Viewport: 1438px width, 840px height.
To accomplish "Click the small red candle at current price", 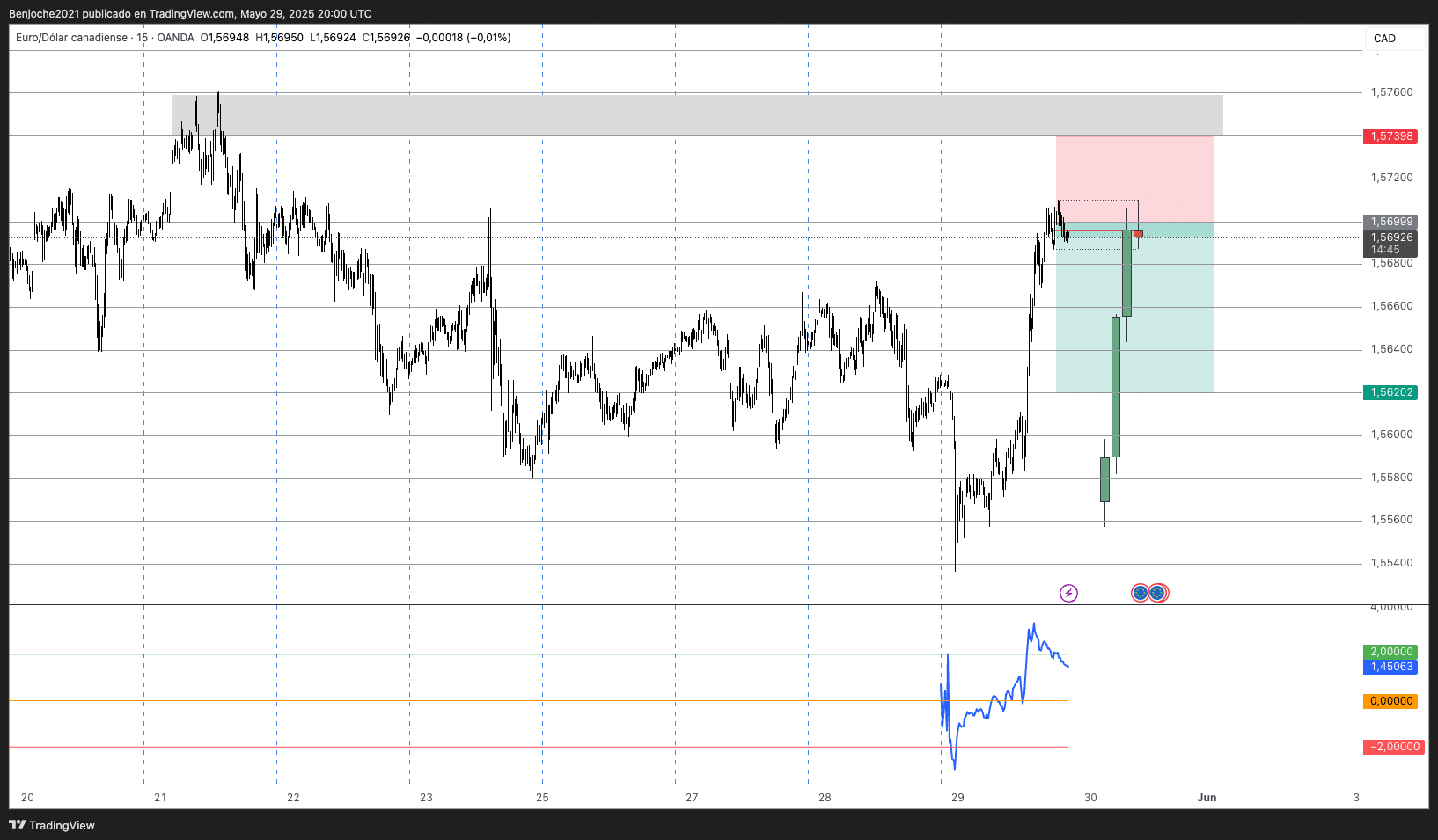I will coord(1138,234).
